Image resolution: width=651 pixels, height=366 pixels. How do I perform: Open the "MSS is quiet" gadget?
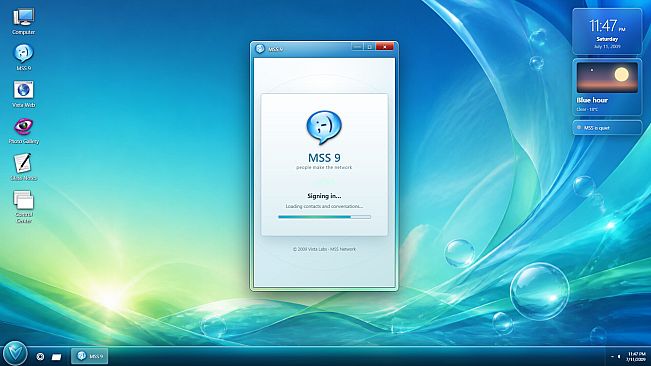tap(607, 127)
